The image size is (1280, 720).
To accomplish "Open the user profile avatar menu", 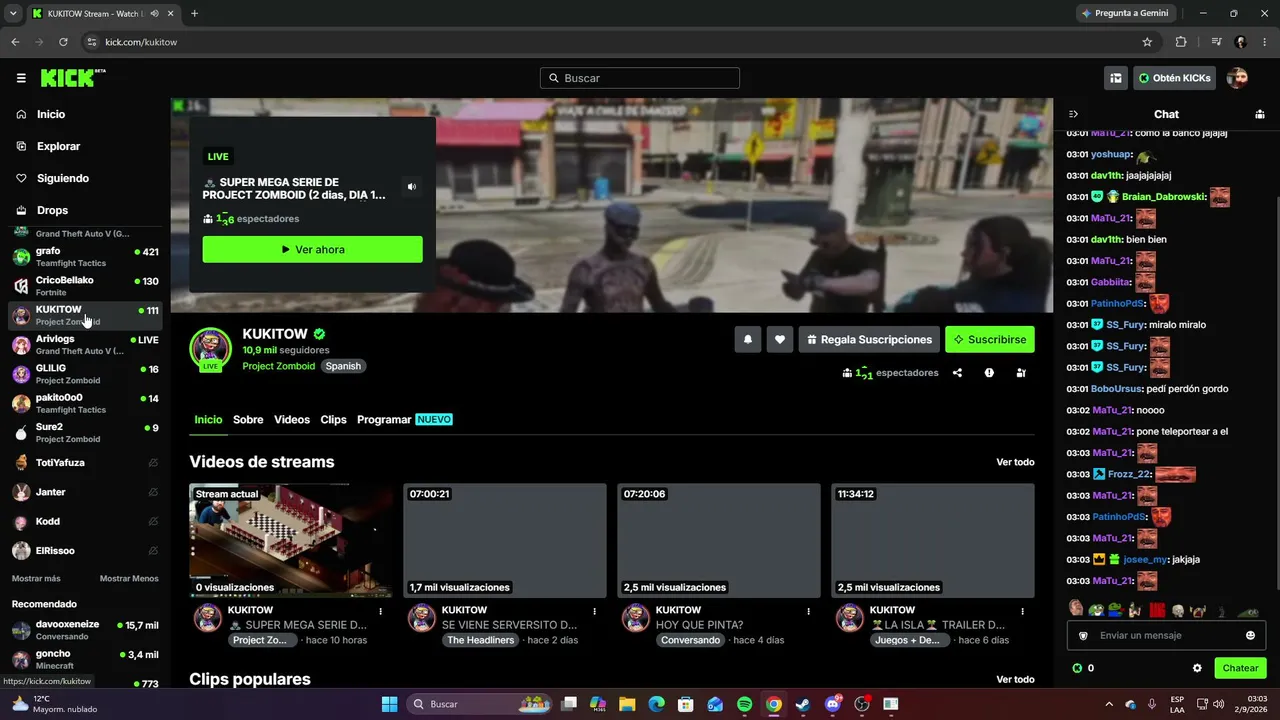I will tap(1237, 78).
